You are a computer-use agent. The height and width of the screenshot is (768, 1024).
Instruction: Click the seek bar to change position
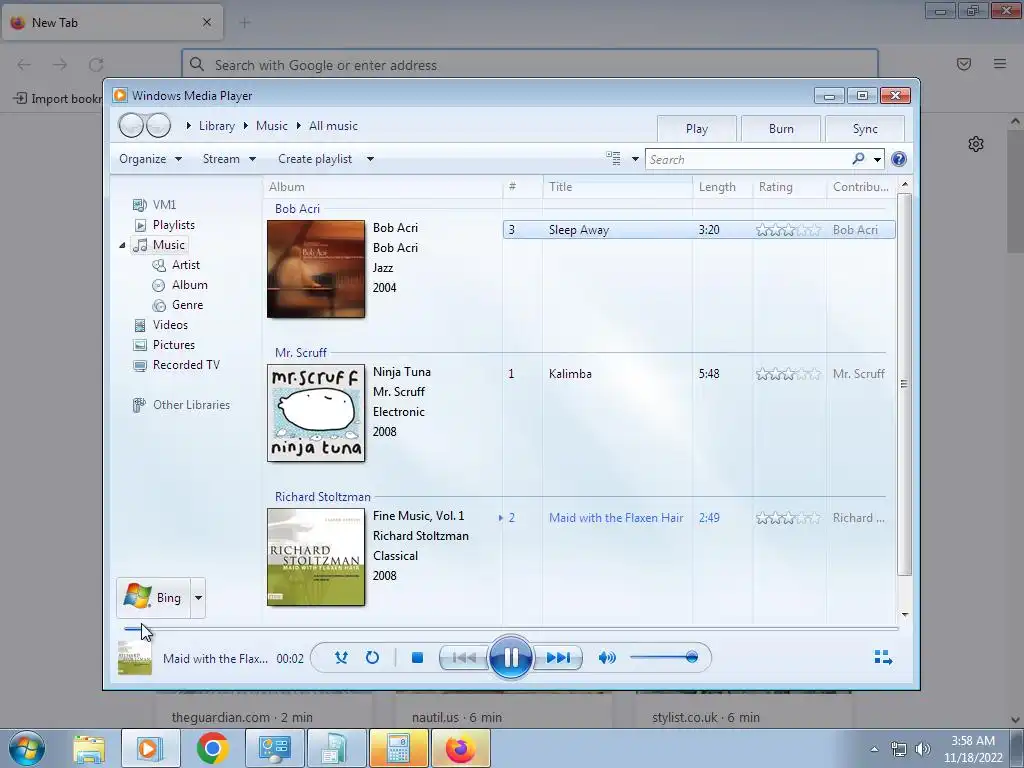tap(511, 629)
